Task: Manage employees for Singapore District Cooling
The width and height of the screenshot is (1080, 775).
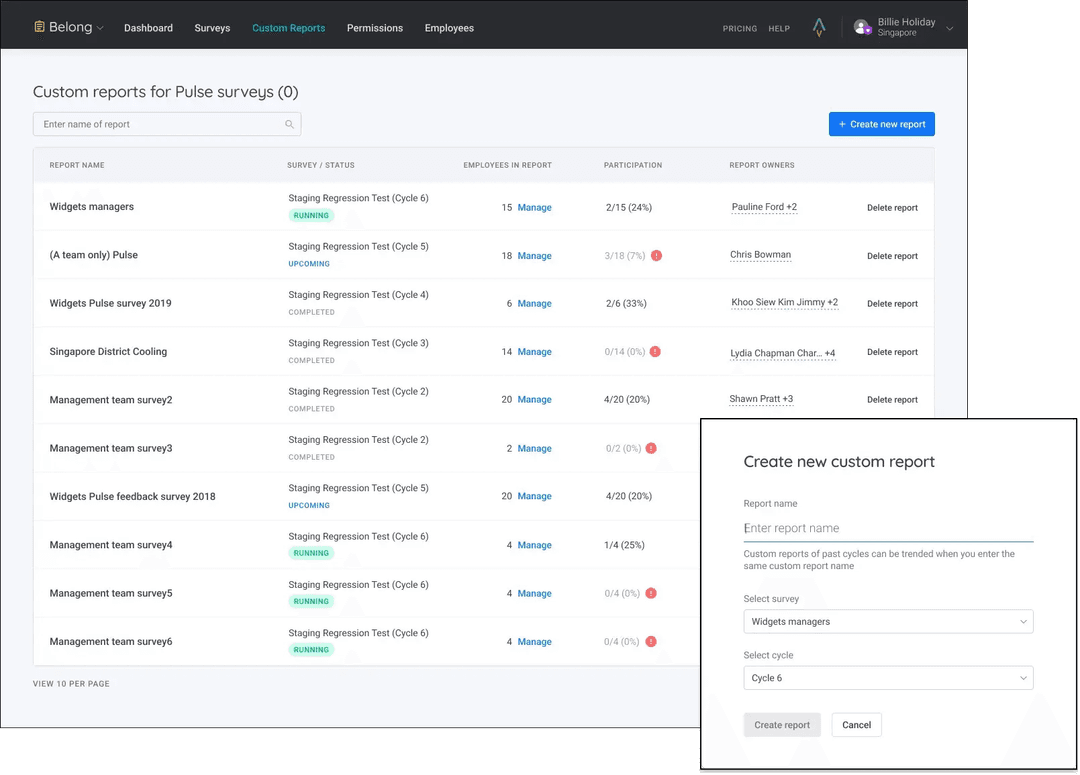Action: [534, 351]
